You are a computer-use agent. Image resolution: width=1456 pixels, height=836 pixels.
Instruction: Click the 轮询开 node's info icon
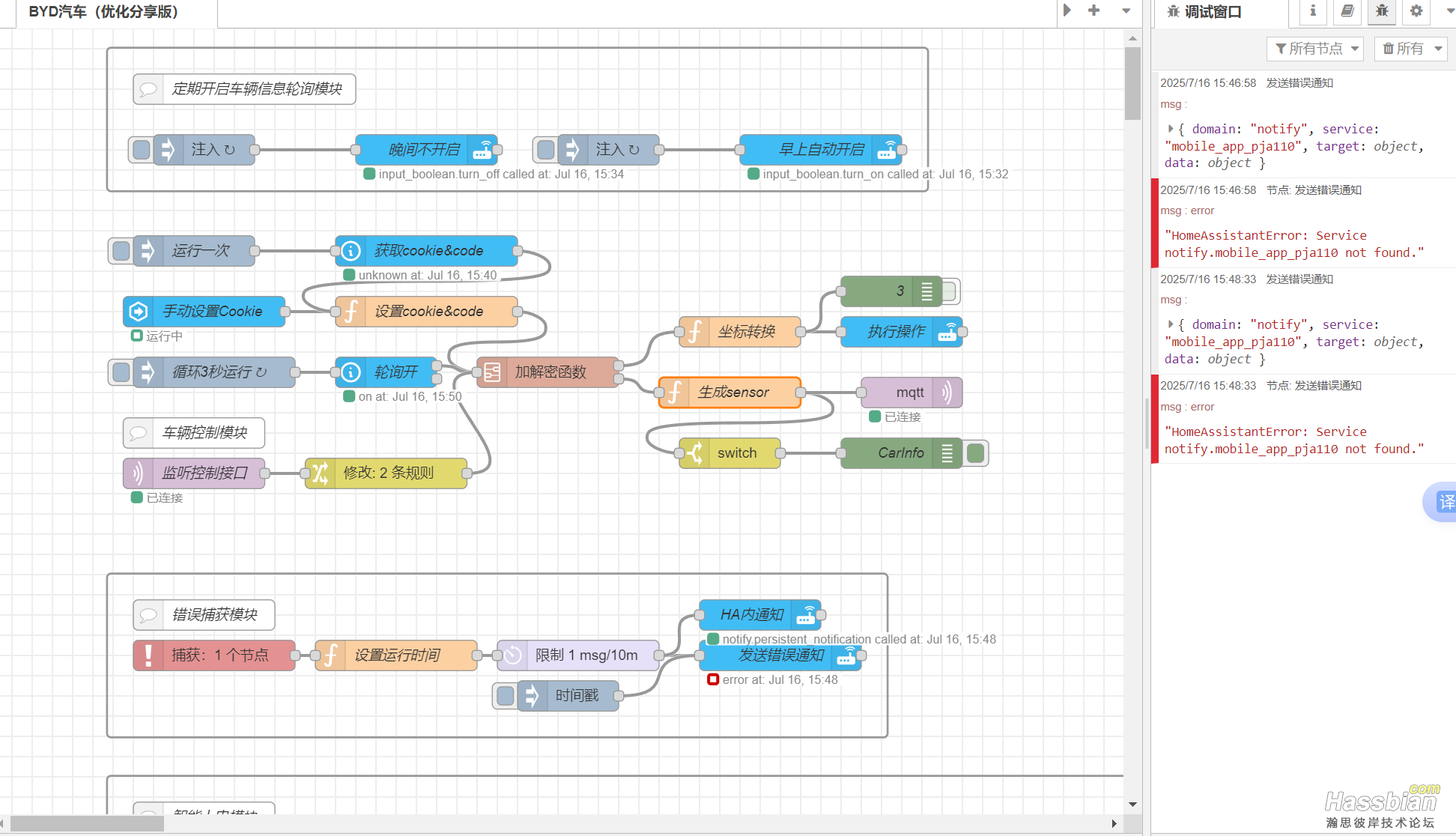tap(351, 372)
